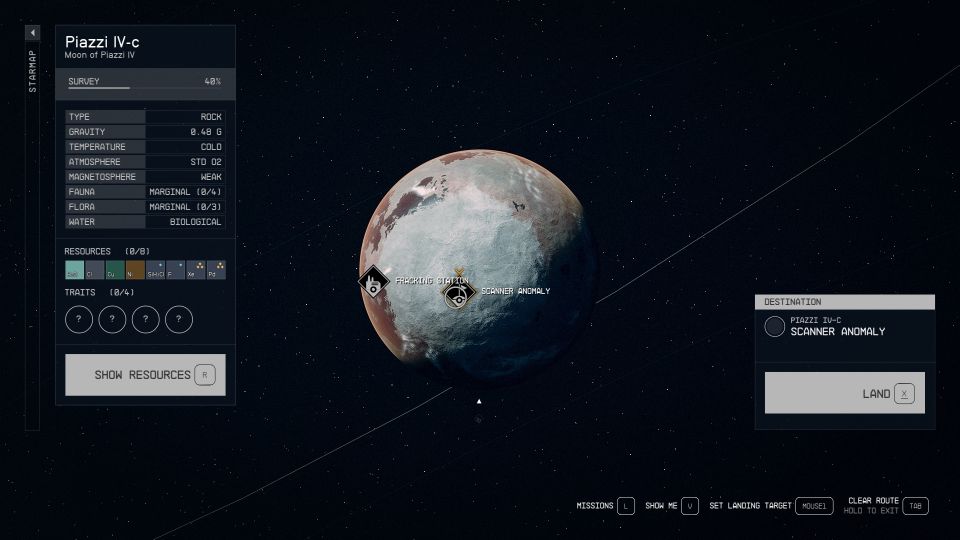Viewport: 960px width, 540px height.
Task: Click the X key hint on Land
Action: pos(904,394)
